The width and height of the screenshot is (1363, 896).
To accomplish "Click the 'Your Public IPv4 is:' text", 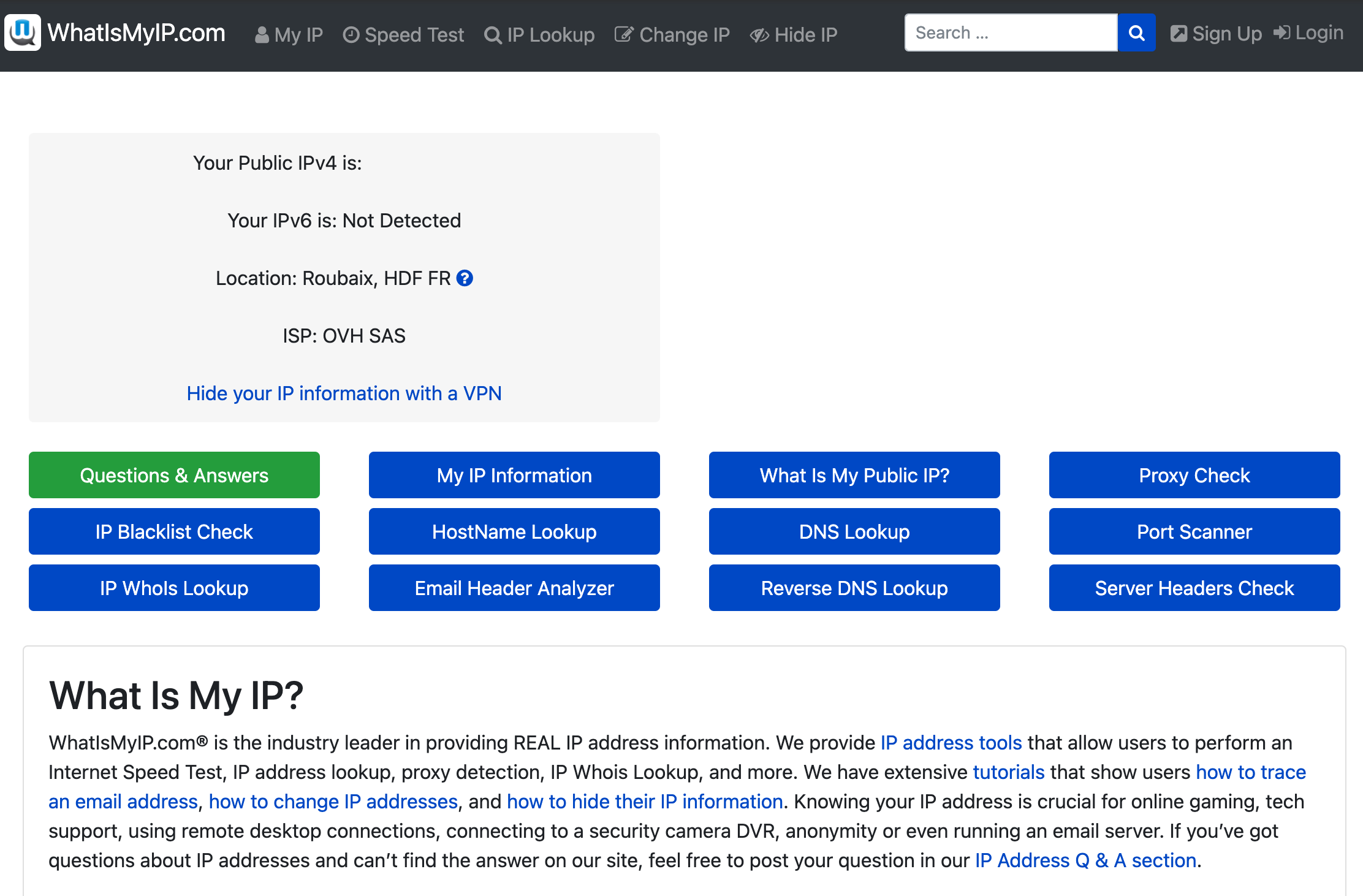I will pos(278,163).
